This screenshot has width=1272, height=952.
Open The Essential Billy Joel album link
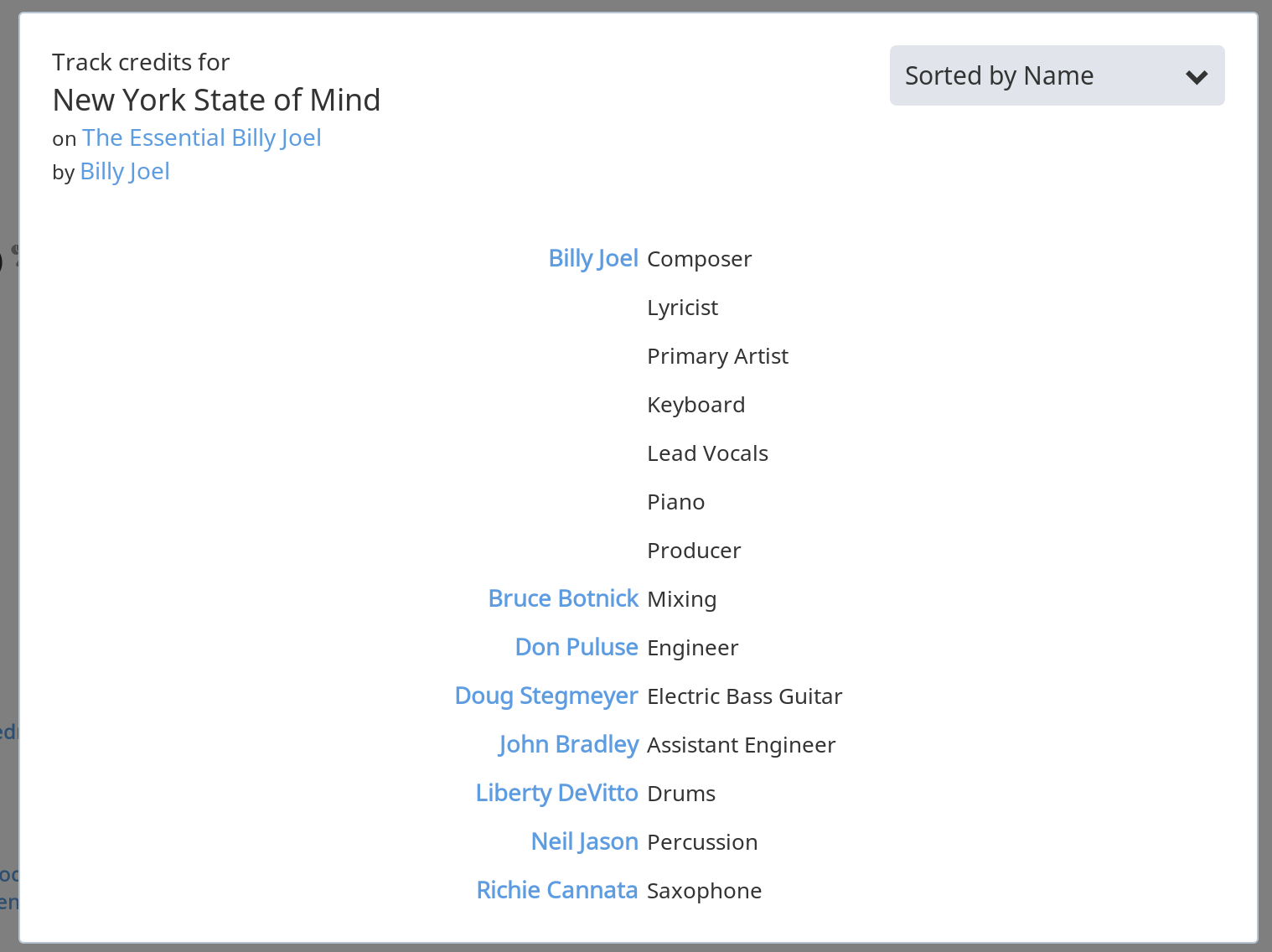click(x=202, y=137)
